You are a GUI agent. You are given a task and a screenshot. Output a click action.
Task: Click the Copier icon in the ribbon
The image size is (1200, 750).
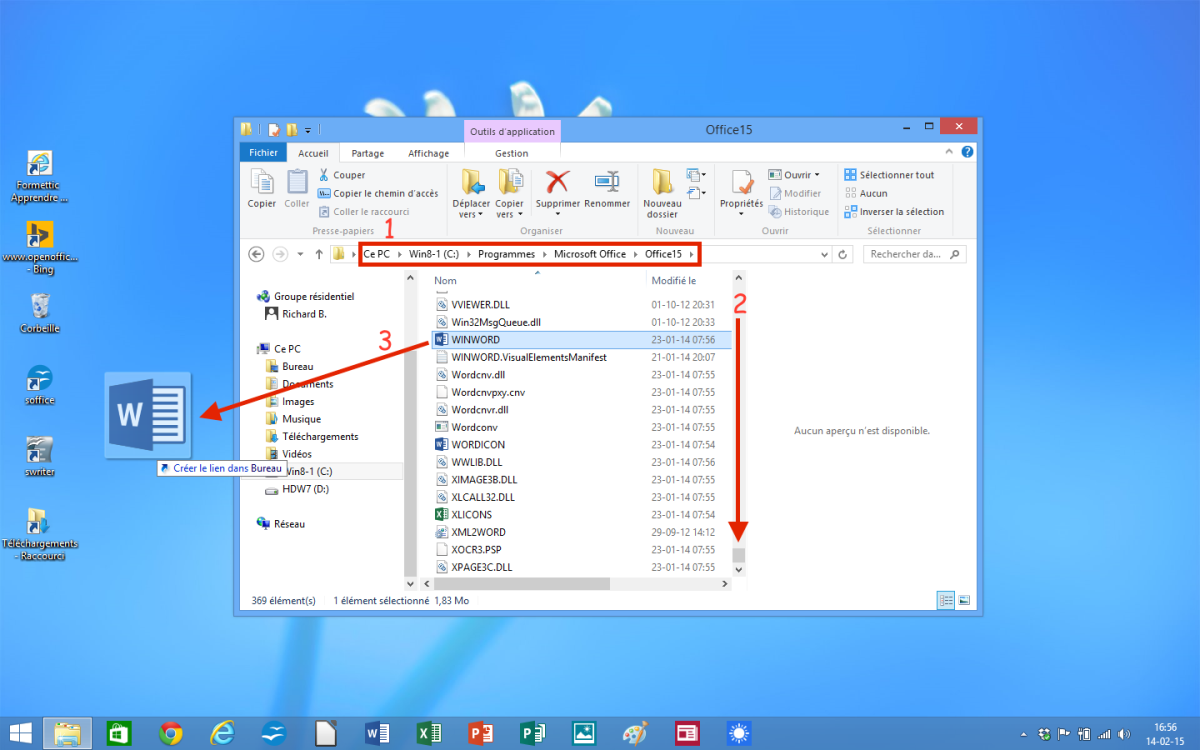(x=262, y=188)
